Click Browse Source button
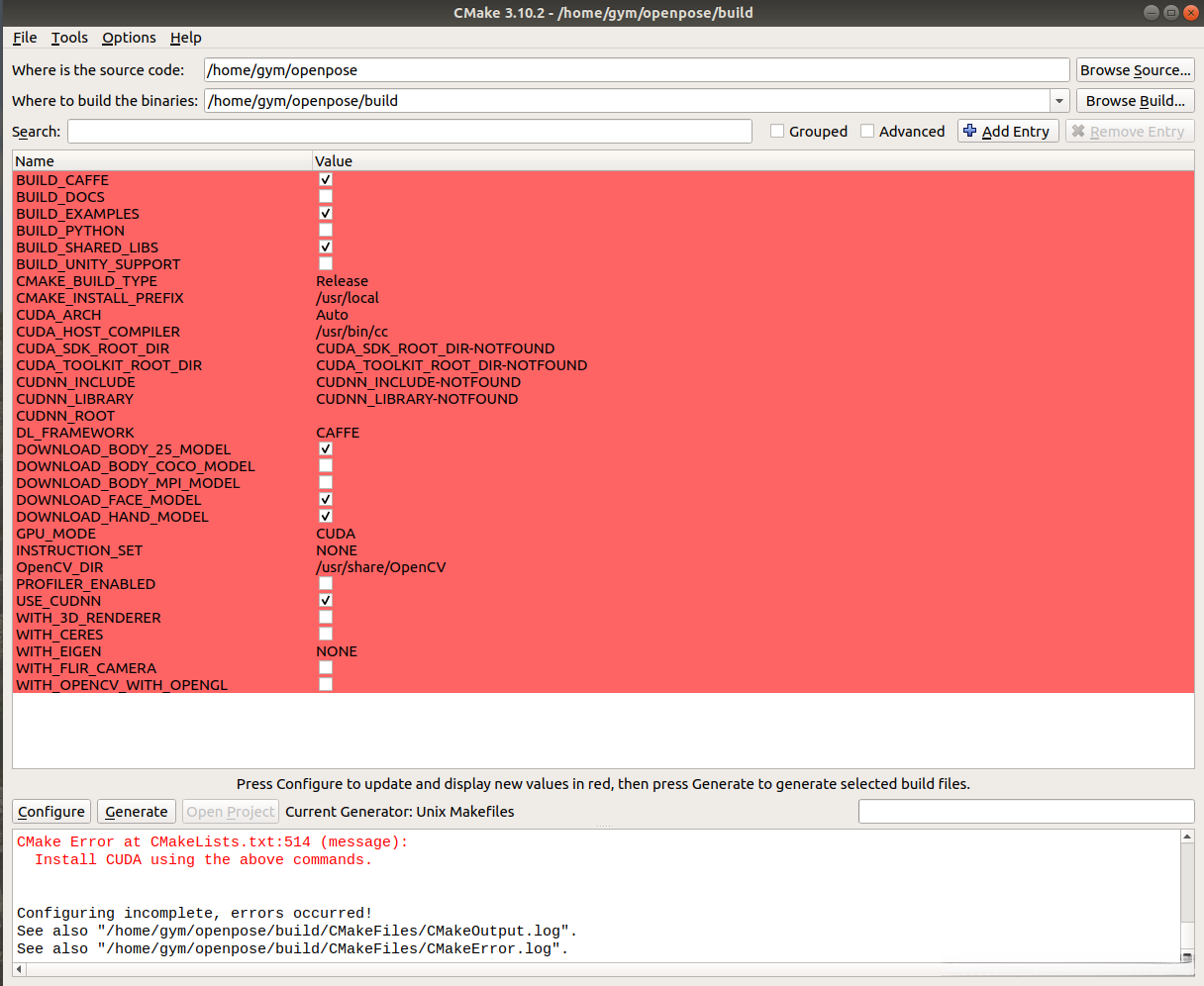This screenshot has height=986, width=1204. 1136,70
